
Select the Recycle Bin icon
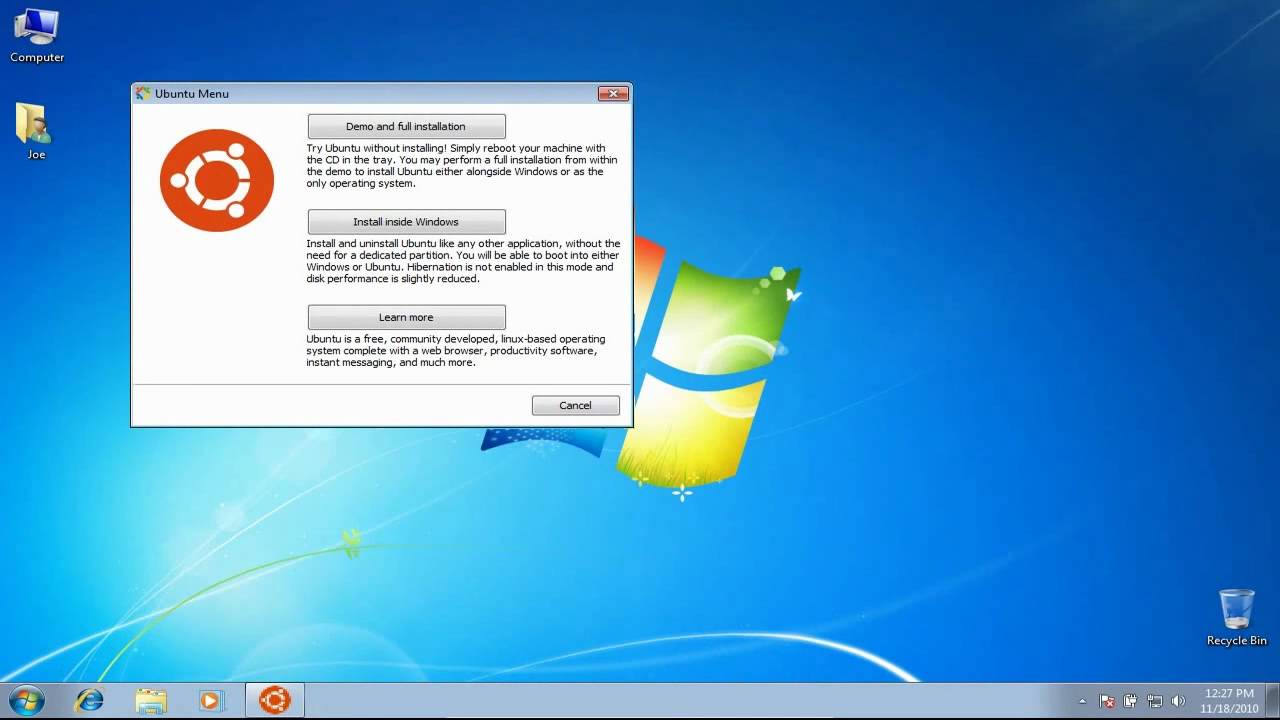point(1236,617)
